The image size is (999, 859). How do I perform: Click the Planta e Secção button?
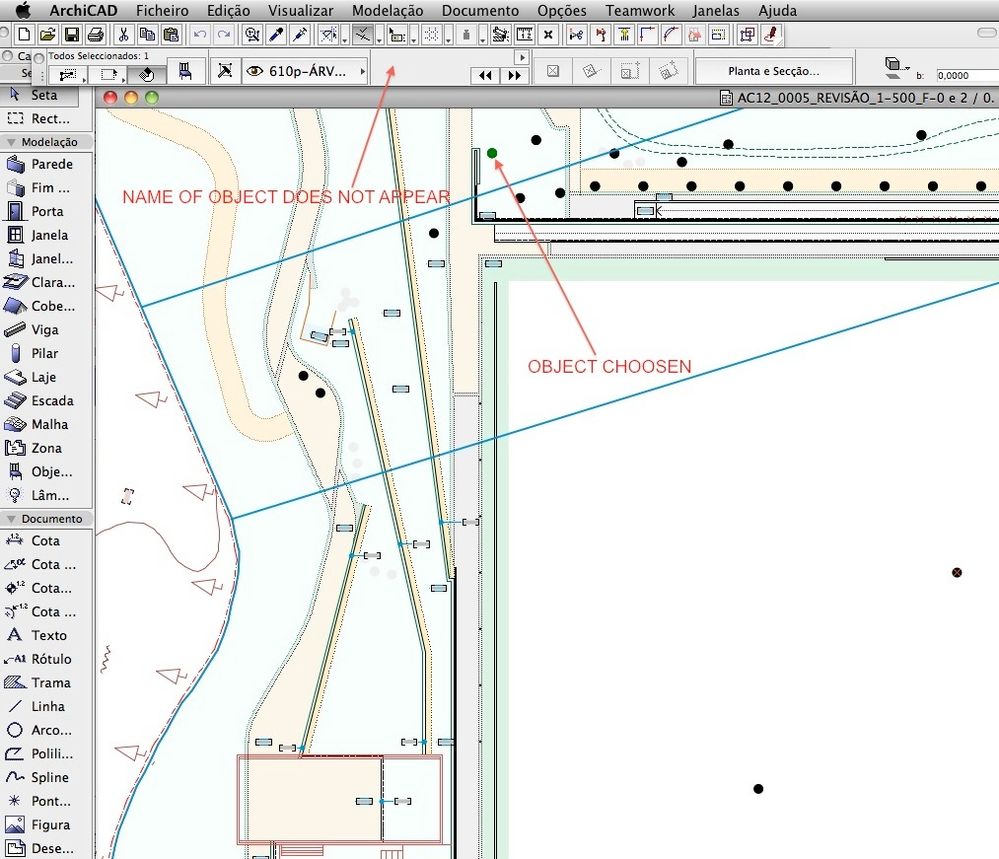(773, 72)
